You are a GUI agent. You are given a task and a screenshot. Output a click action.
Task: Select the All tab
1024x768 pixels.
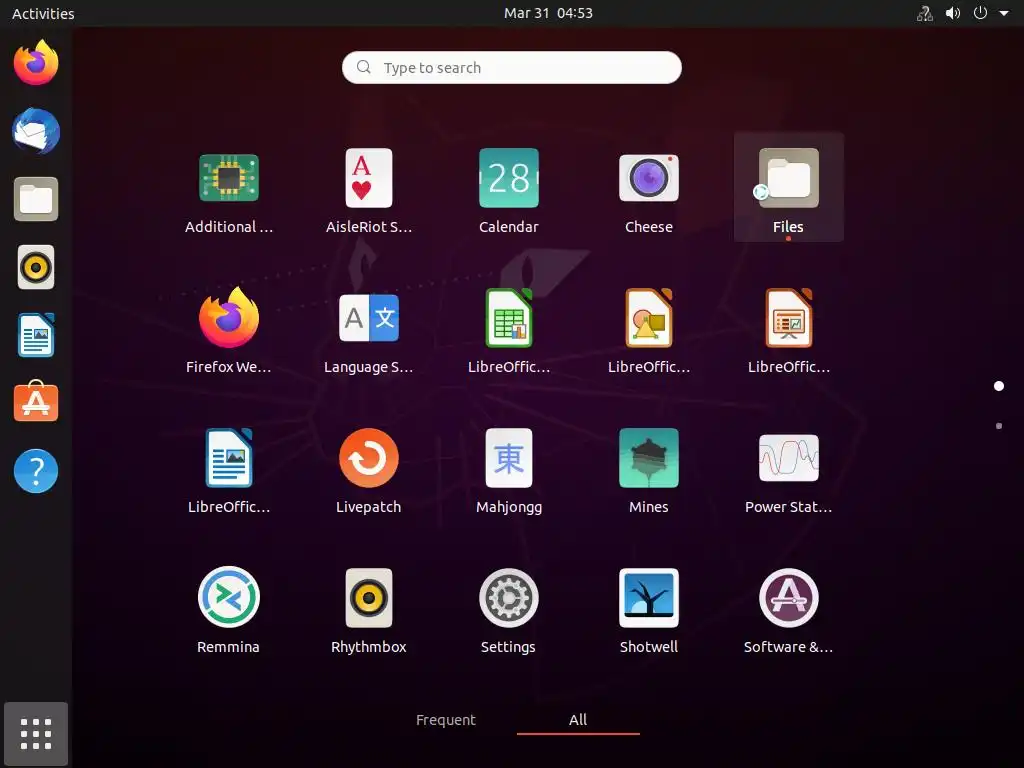(578, 720)
